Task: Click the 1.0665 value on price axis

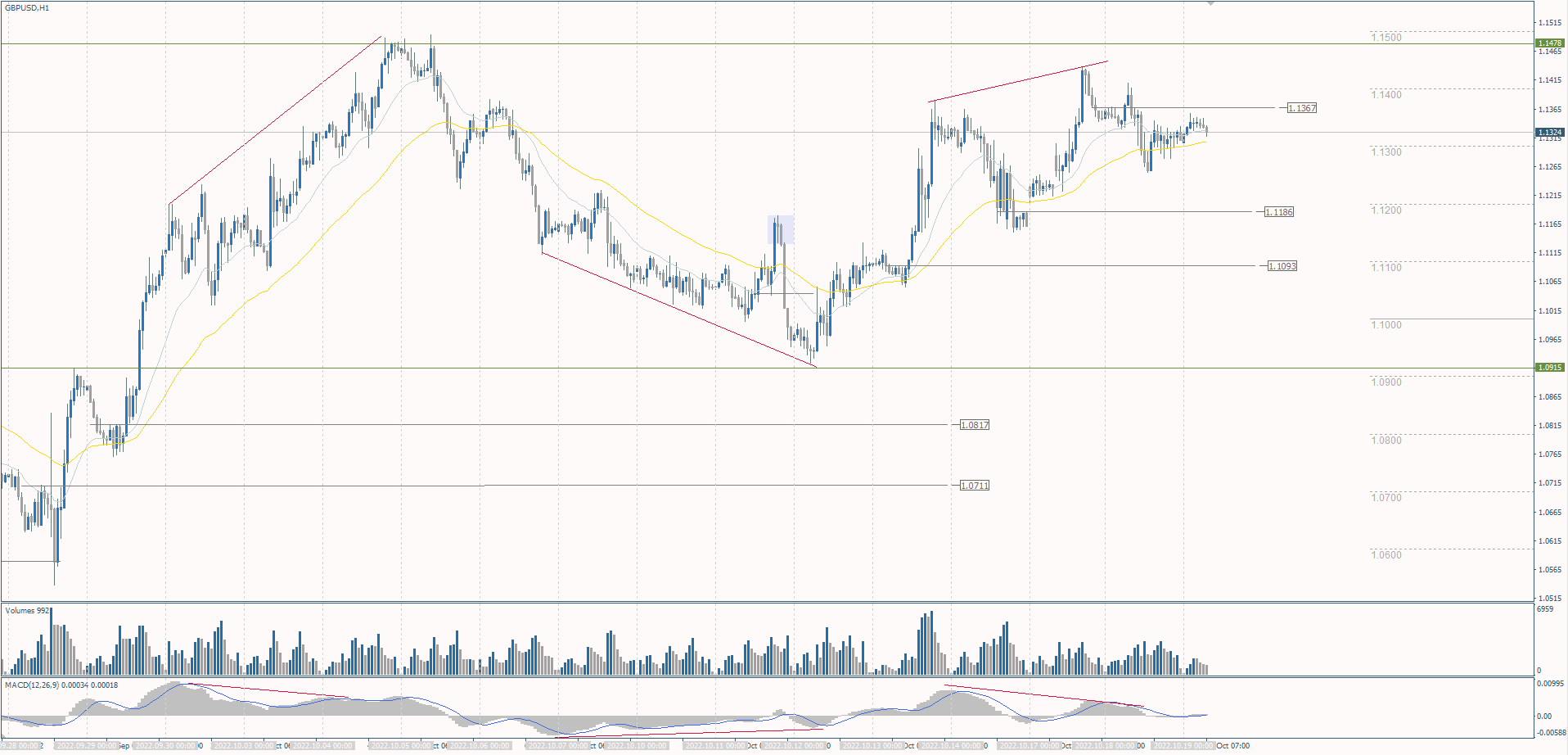Action: point(1550,513)
